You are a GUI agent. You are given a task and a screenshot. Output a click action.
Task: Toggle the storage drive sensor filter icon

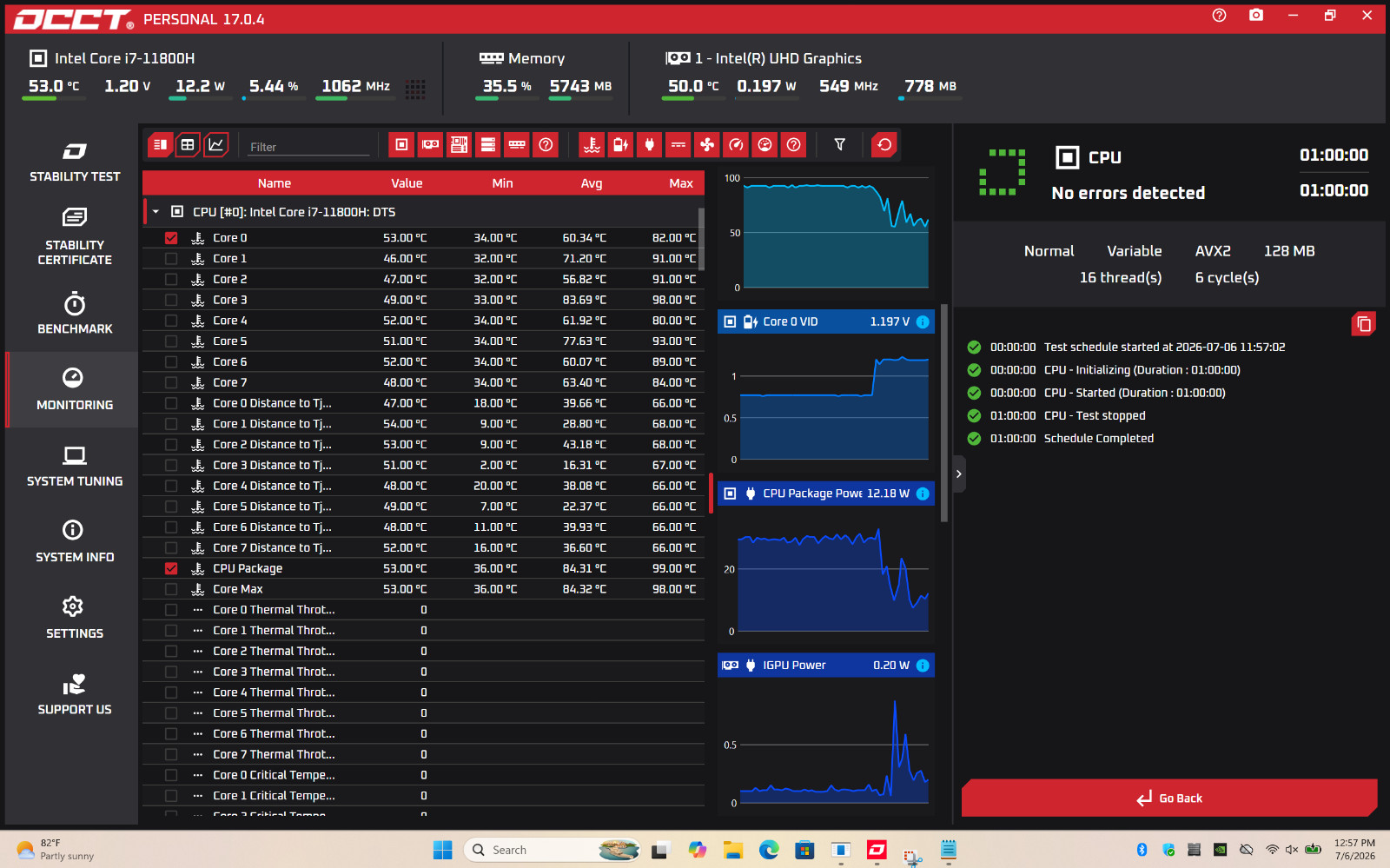488,145
